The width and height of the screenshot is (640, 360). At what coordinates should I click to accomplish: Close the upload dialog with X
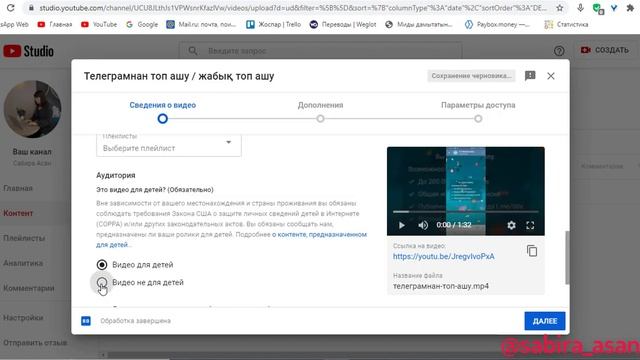551,76
